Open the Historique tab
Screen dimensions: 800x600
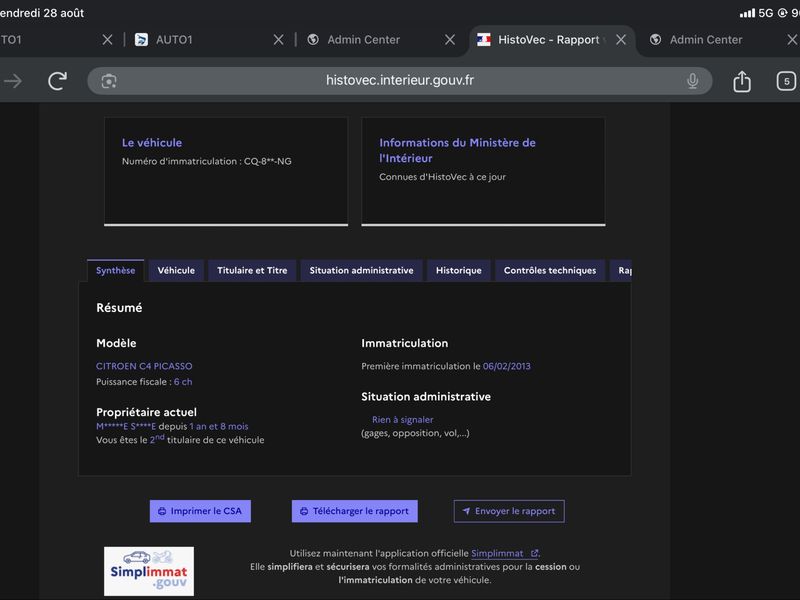(x=459, y=270)
